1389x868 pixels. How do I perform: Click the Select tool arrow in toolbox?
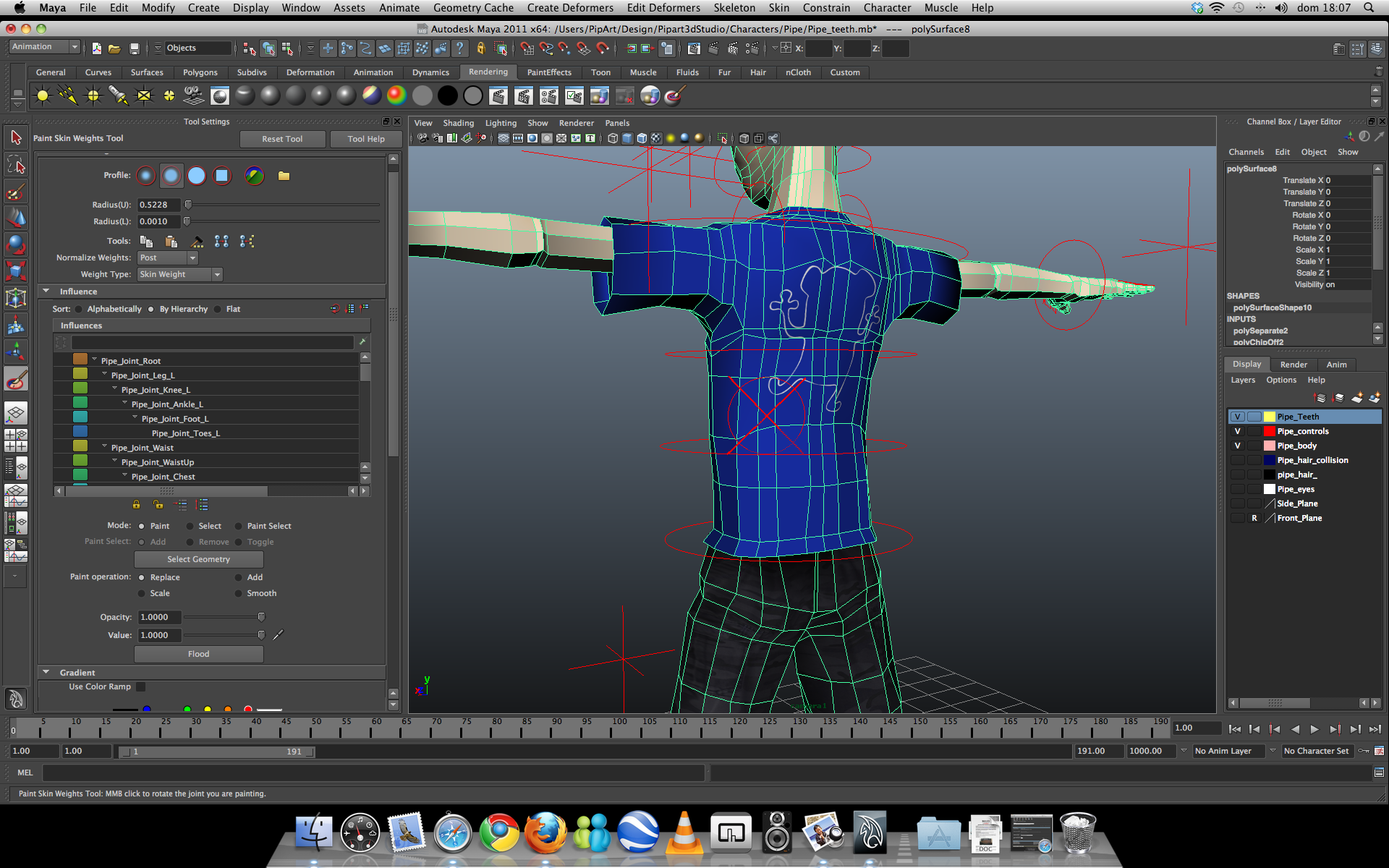pyautogui.click(x=16, y=137)
